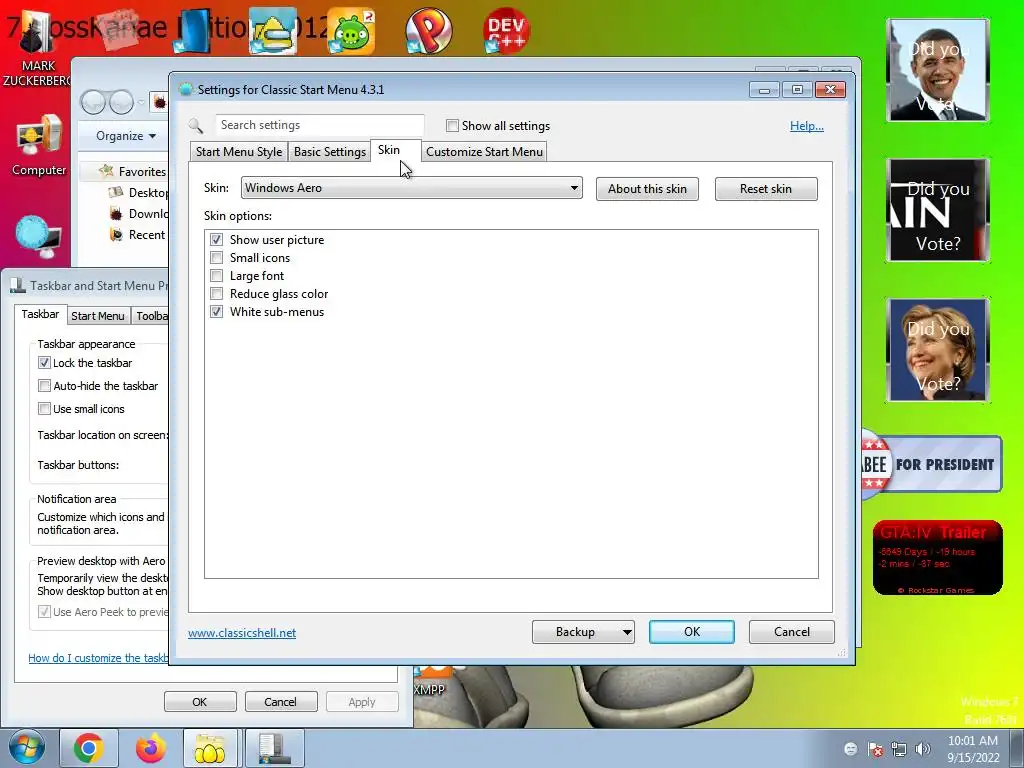Open the Explorer folder taskbar button
The height and width of the screenshot is (768, 1024).
click(211, 748)
